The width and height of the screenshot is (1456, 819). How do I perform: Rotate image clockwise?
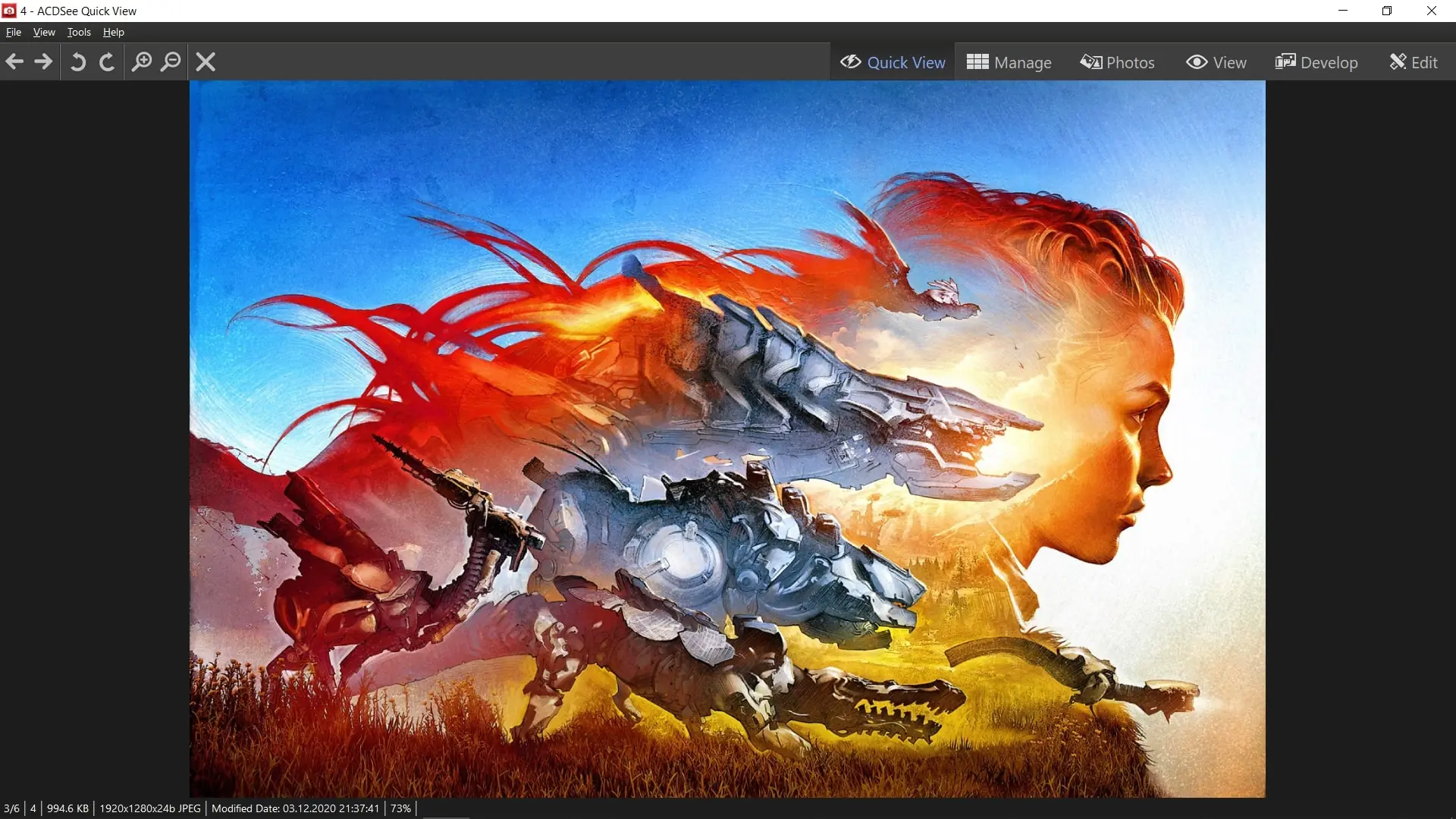(x=107, y=61)
